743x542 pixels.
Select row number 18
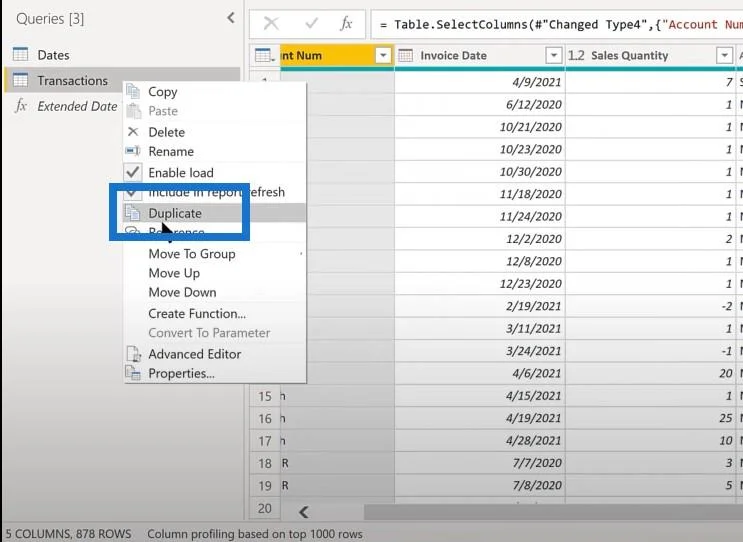coord(265,463)
